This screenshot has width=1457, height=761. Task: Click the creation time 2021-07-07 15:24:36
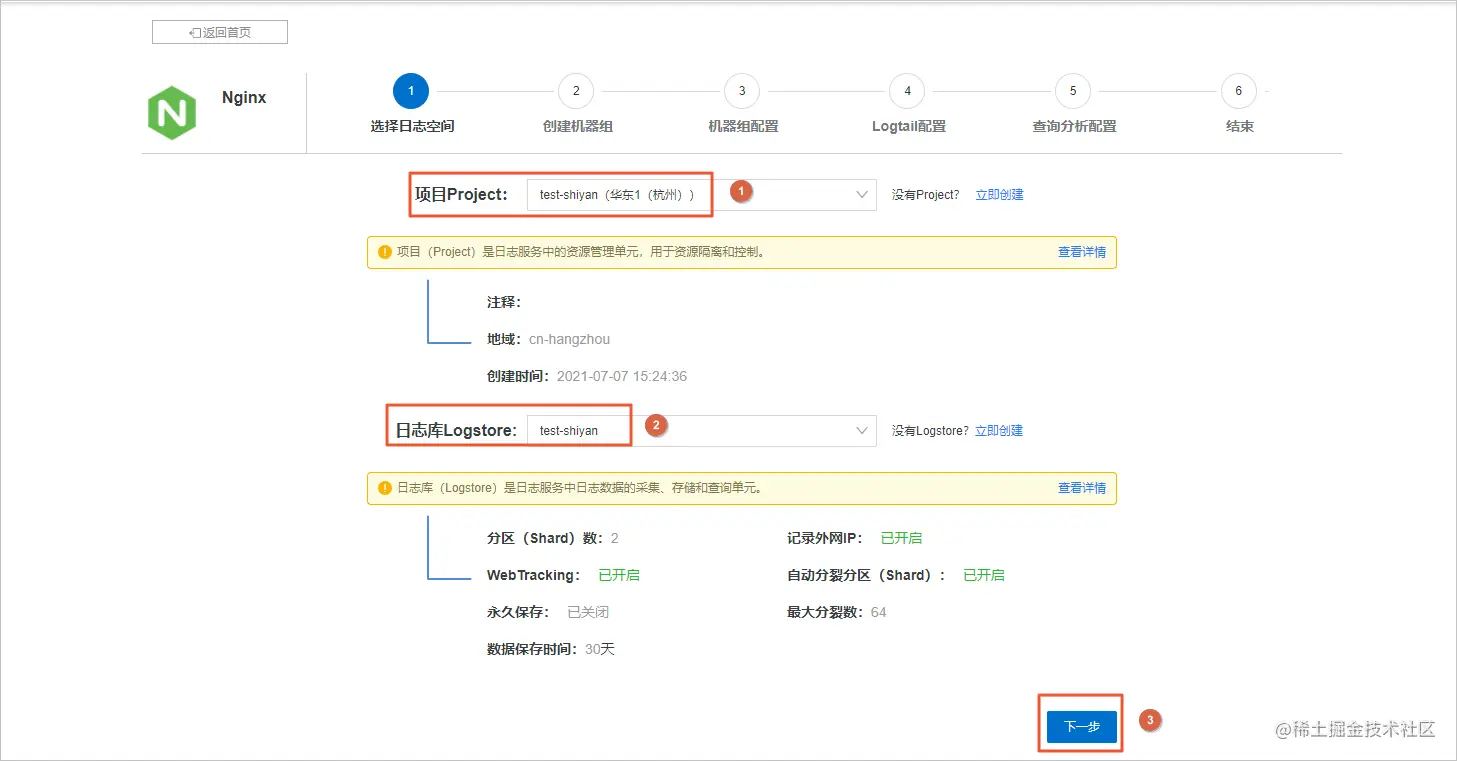click(622, 377)
